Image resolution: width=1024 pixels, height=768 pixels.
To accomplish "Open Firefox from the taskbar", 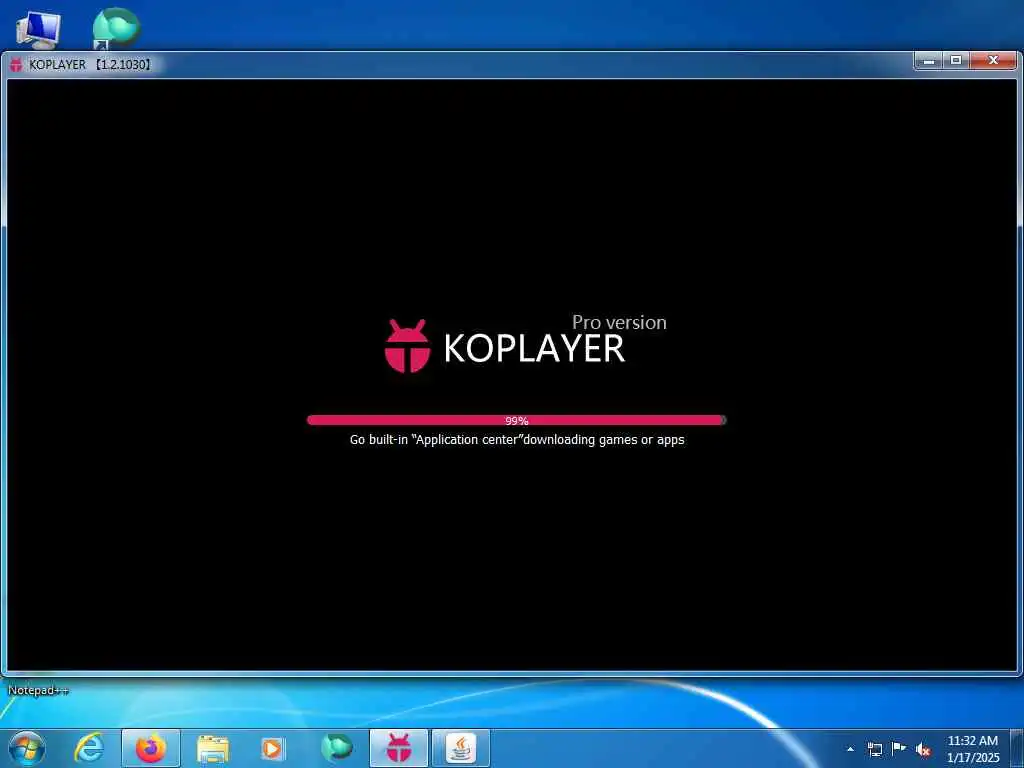I will (x=150, y=748).
